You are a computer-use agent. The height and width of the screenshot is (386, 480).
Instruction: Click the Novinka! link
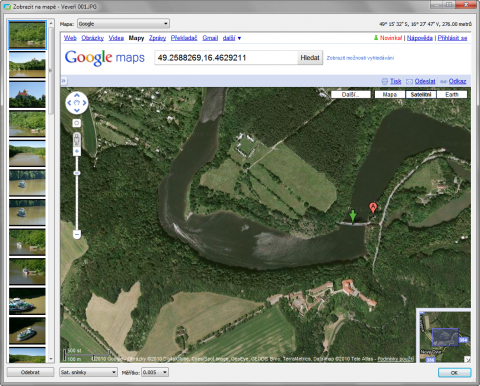click(391, 38)
